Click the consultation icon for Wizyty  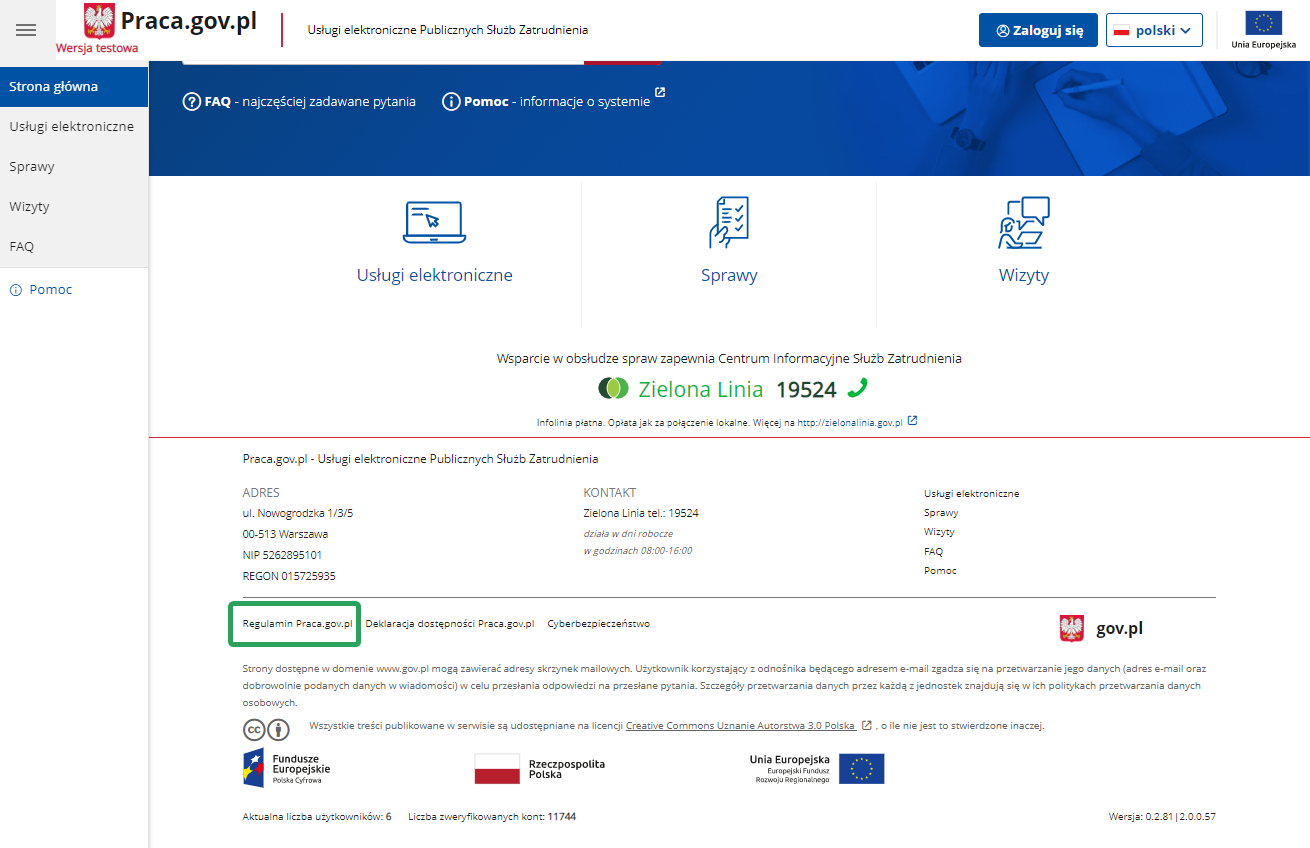point(1024,222)
